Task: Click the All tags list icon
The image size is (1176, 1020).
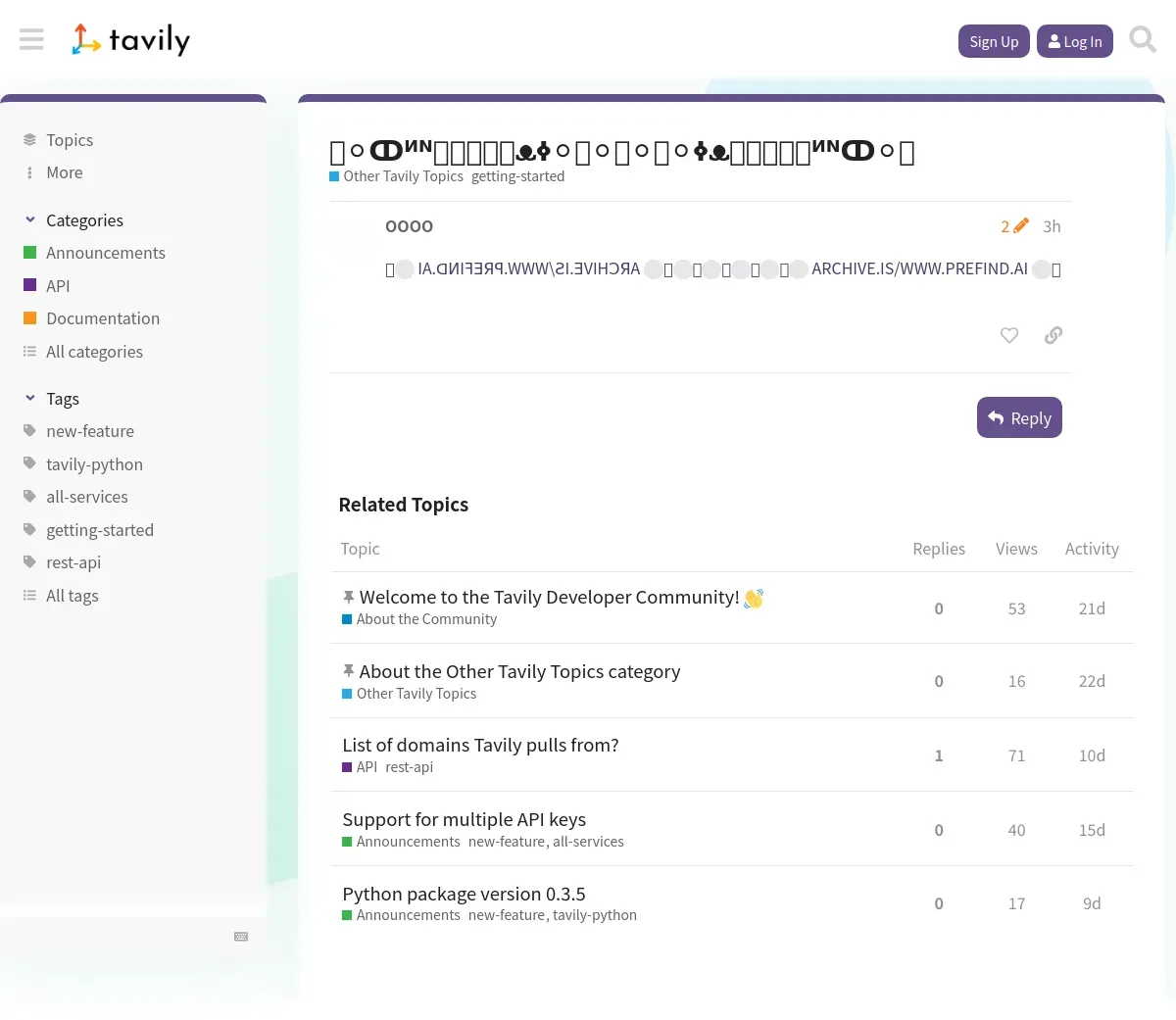Action: [29, 596]
